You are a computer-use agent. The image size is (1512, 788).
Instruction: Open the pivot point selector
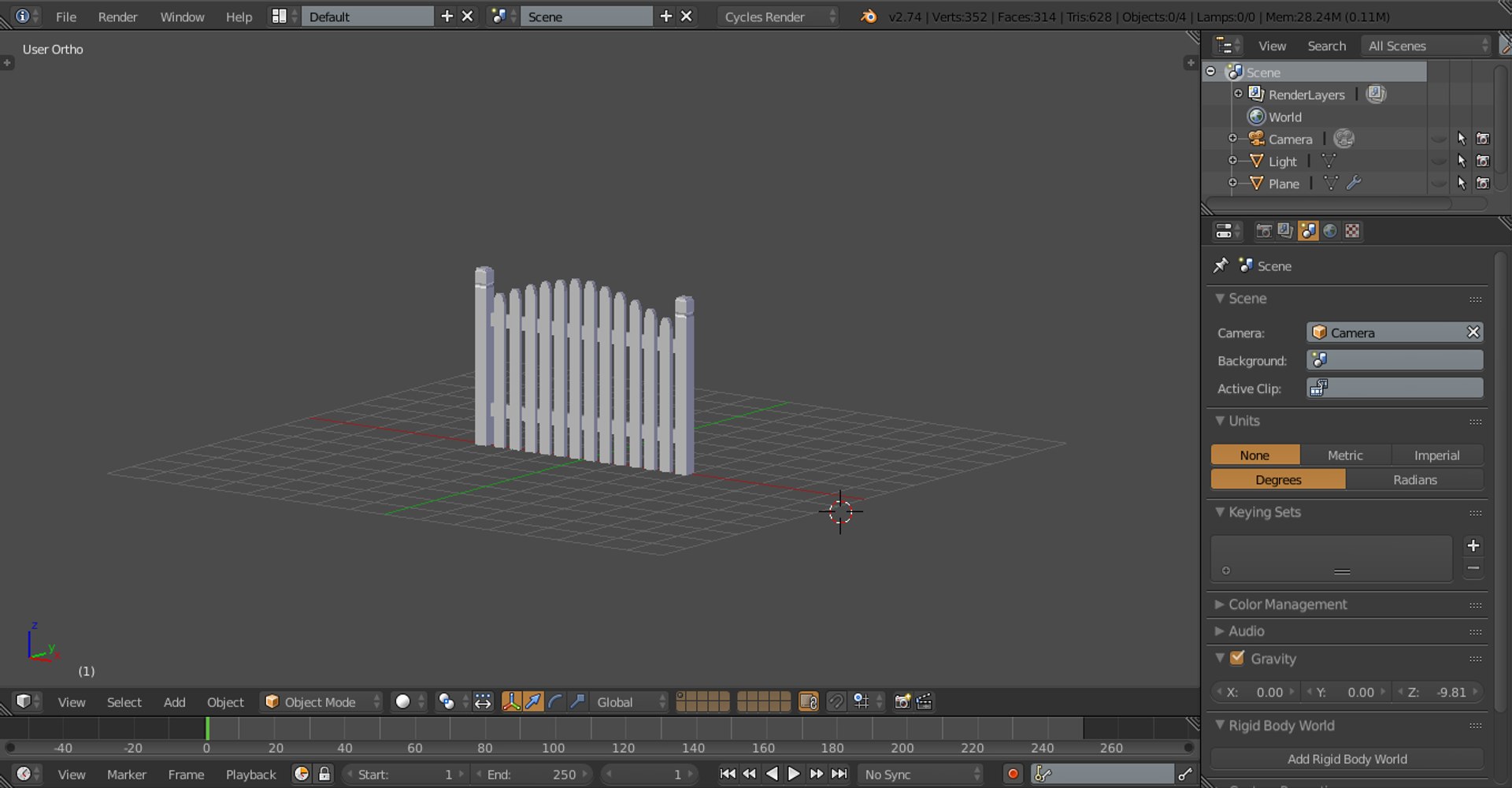click(x=453, y=701)
